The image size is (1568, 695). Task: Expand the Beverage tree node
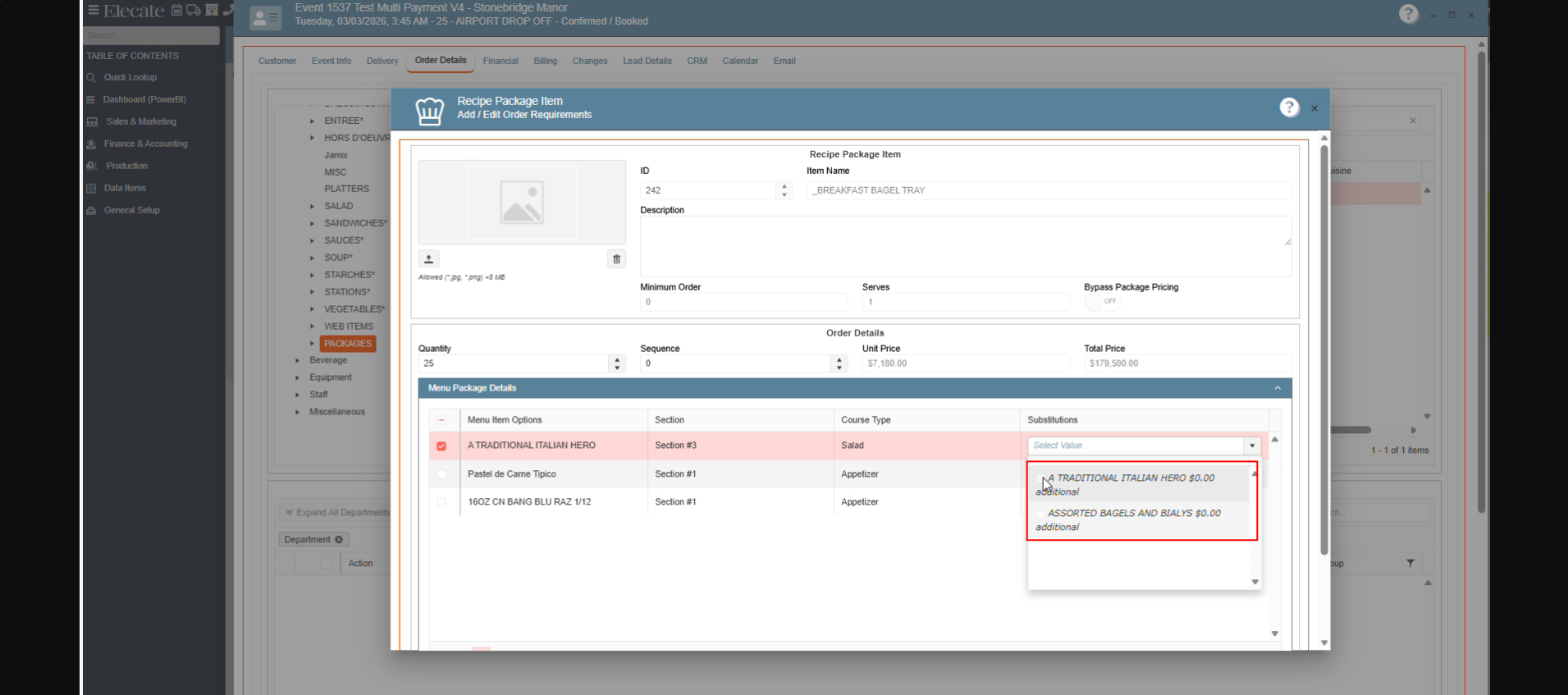point(297,360)
